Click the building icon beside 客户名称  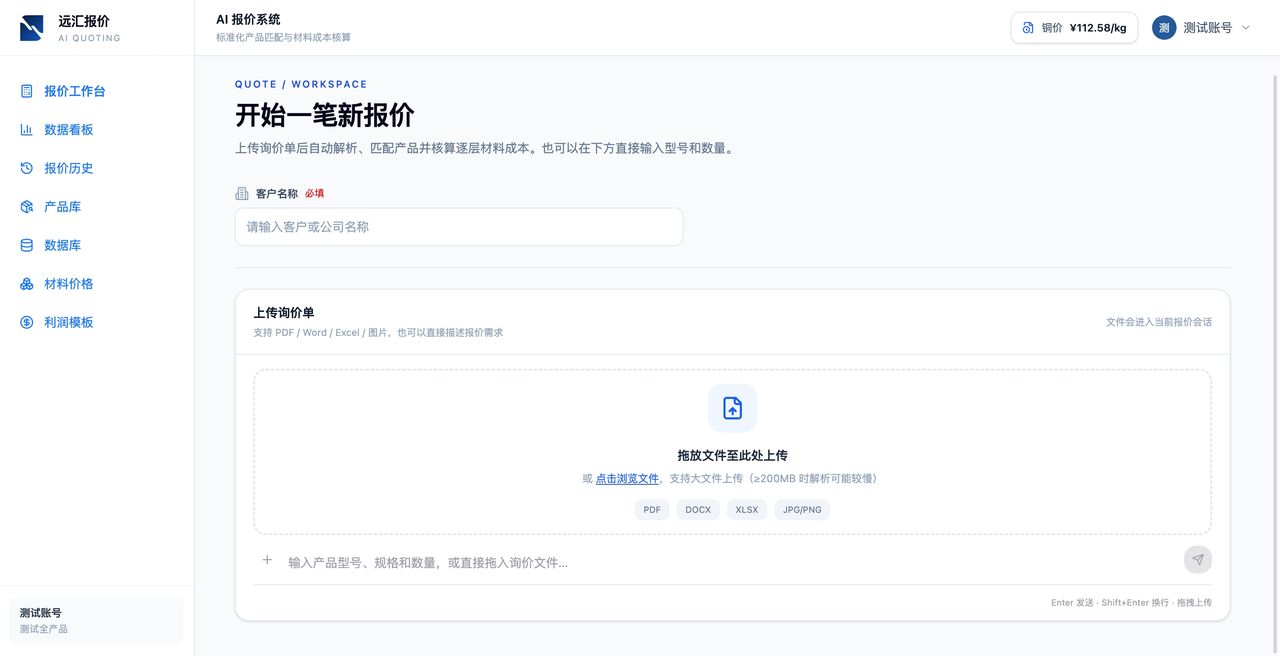(x=241, y=193)
